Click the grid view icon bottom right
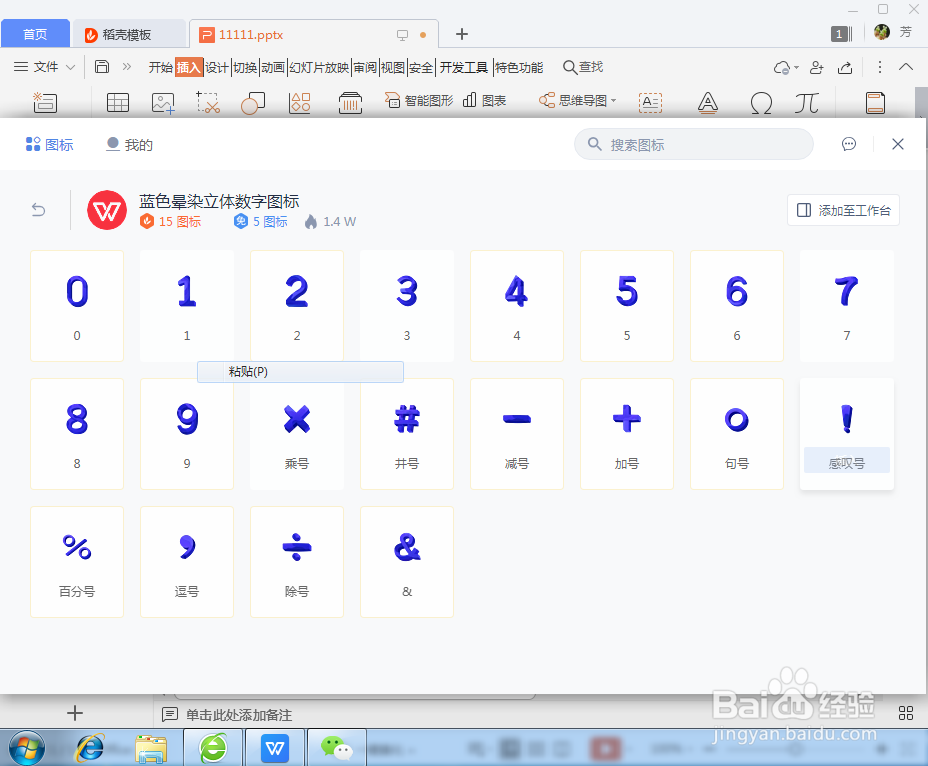 [906, 713]
